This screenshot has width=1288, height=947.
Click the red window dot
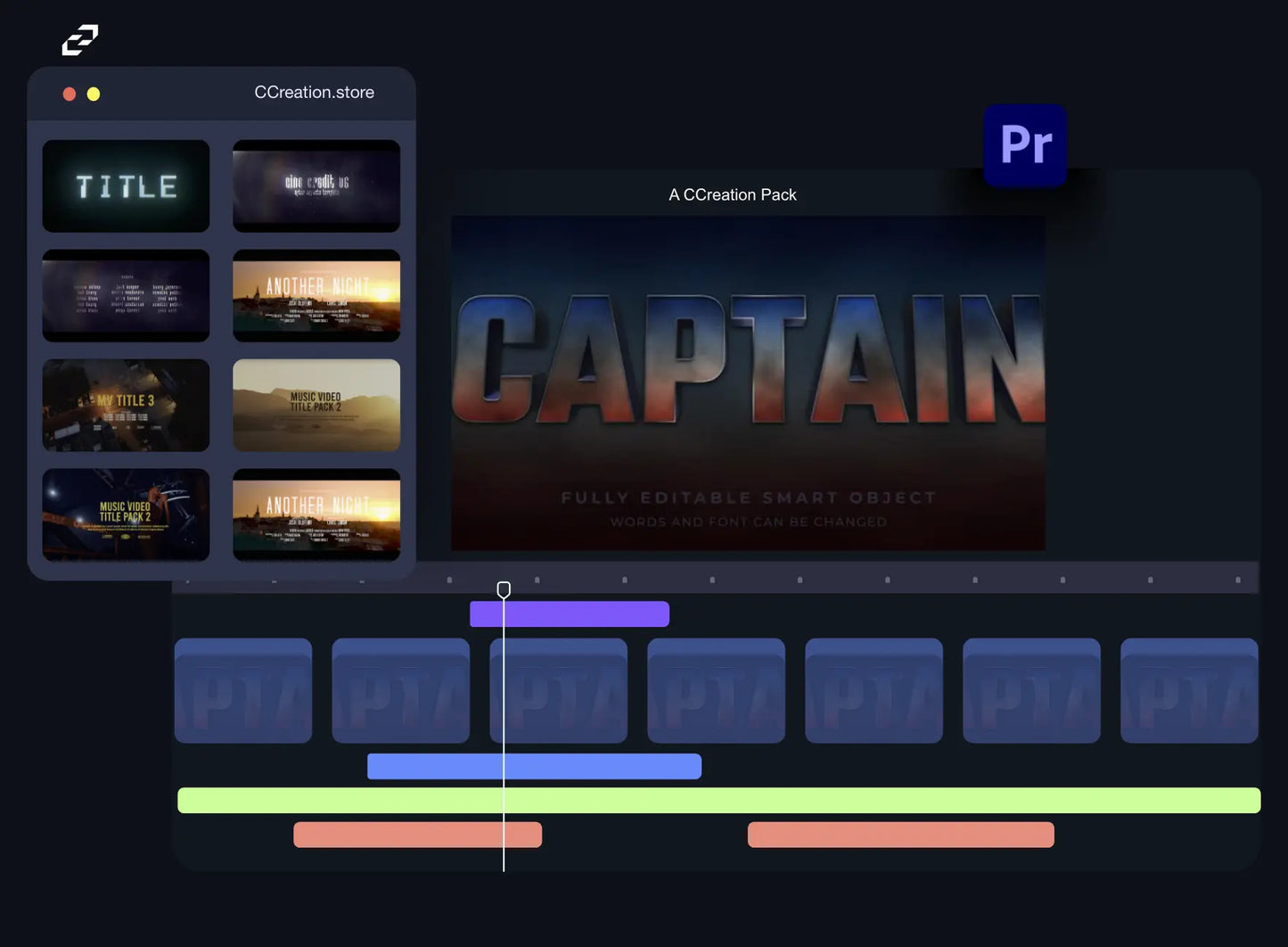(69, 94)
